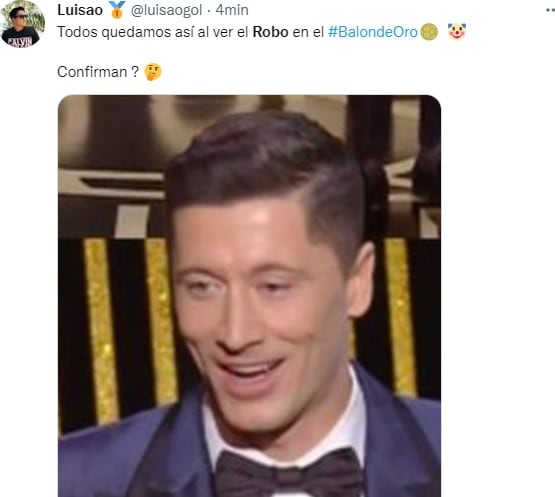The height and width of the screenshot is (497, 555).
Task: Open Luisao's profile picture avatar
Action: click(22, 24)
